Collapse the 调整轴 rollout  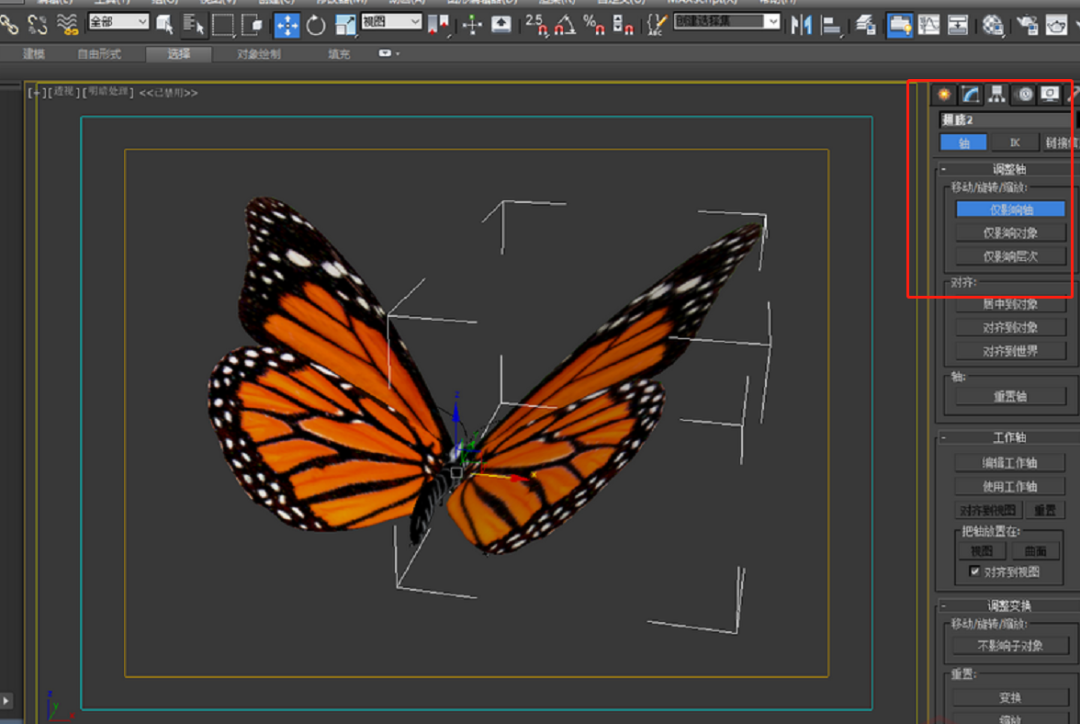[1007, 169]
